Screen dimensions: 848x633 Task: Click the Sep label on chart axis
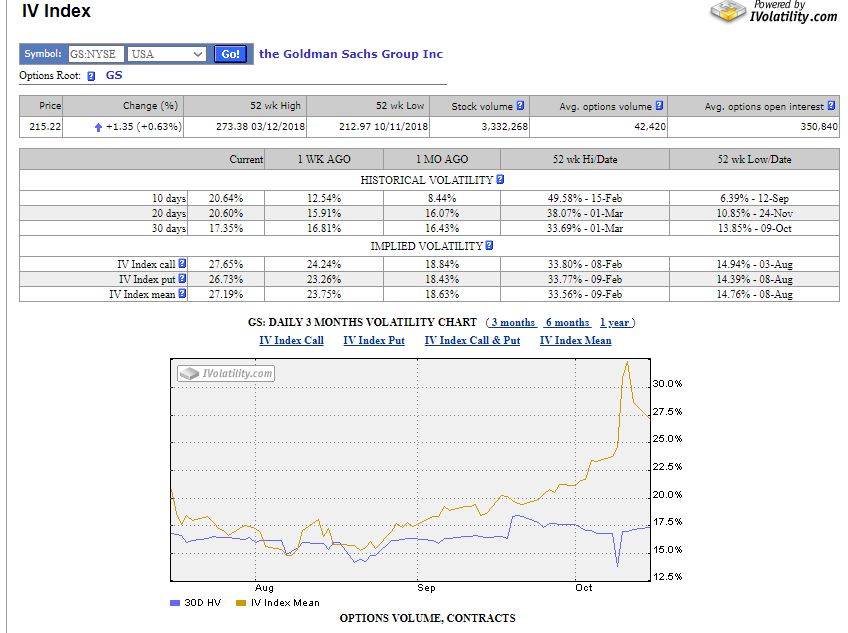tap(426, 588)
